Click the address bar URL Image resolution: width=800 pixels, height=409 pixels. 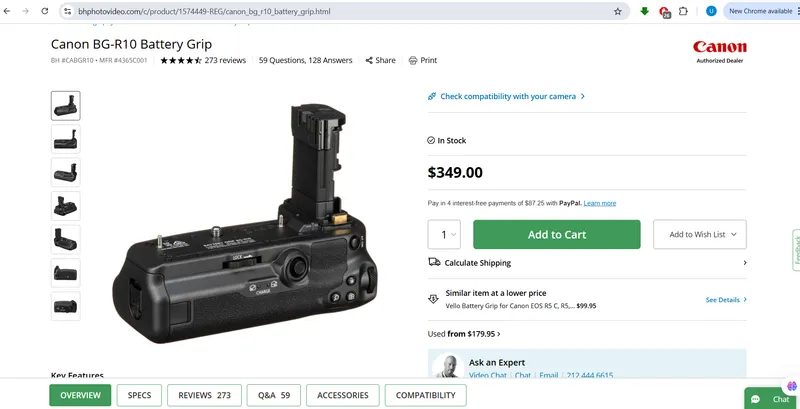pos(204,11)
